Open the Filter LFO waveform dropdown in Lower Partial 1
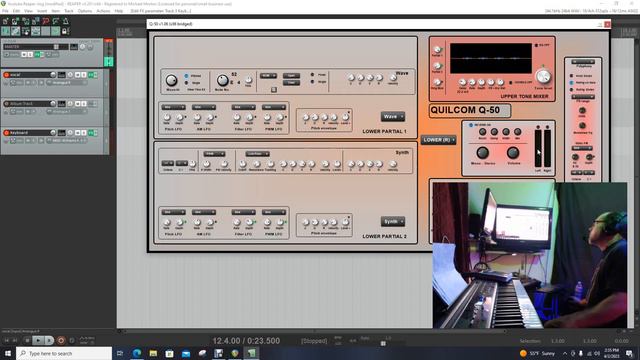Image resolution: width=640 pixels, height=360 pixels. [243, 107]
